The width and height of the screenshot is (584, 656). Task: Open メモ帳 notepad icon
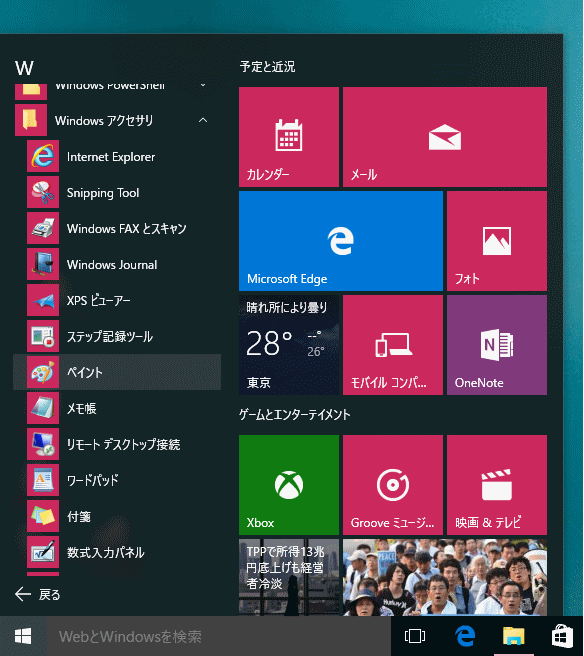click(x=43, y=408)
